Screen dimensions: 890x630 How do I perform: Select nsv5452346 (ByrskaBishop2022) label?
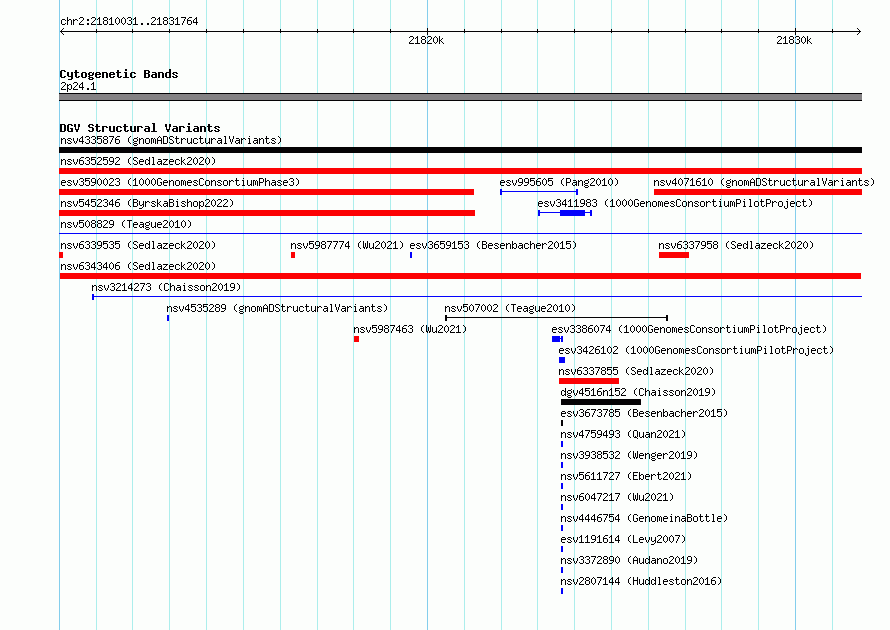tap(147, 203)
